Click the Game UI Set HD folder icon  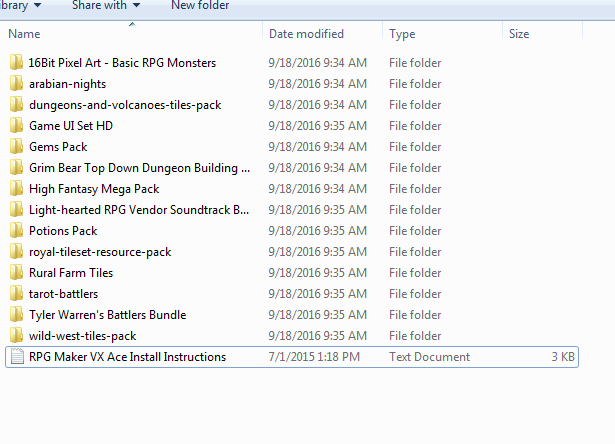click(x=16, y=126)
